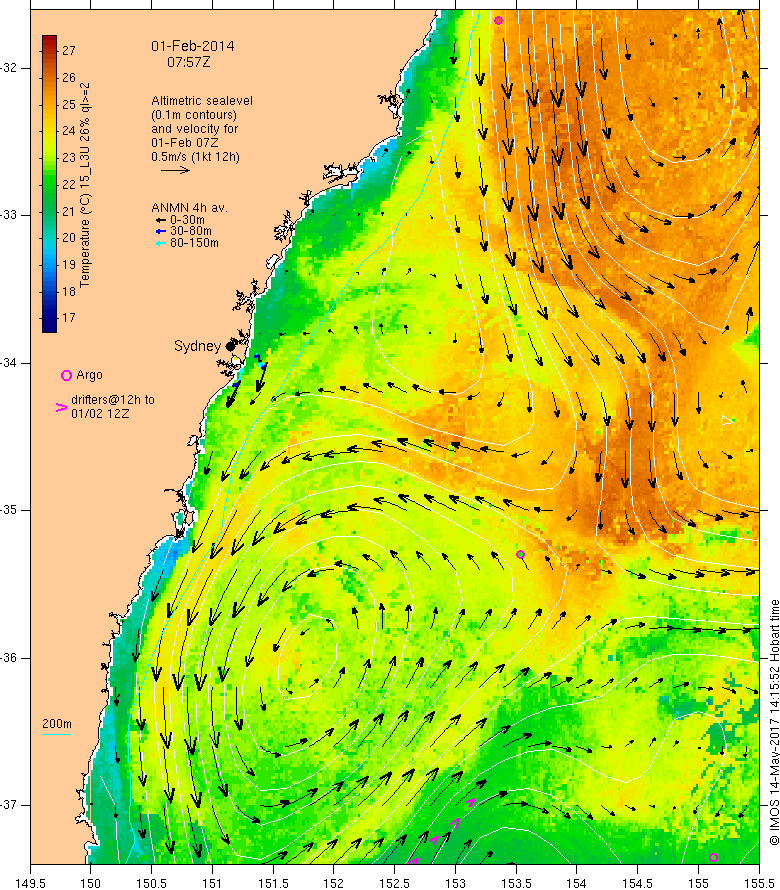Click the cyan 200m legend line
The image size is (780, 890).
(57, 734)
